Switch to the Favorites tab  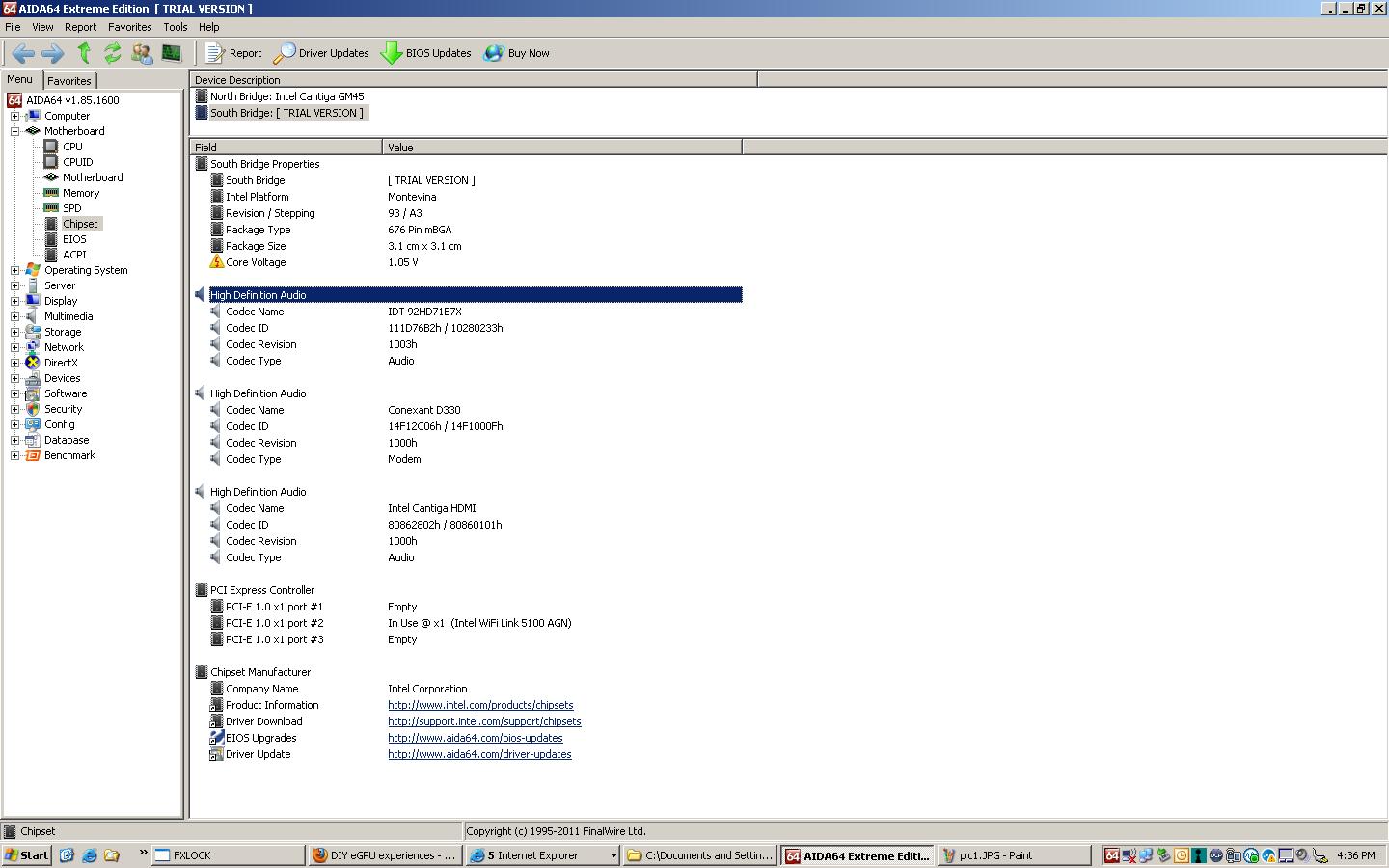(69, 81)
